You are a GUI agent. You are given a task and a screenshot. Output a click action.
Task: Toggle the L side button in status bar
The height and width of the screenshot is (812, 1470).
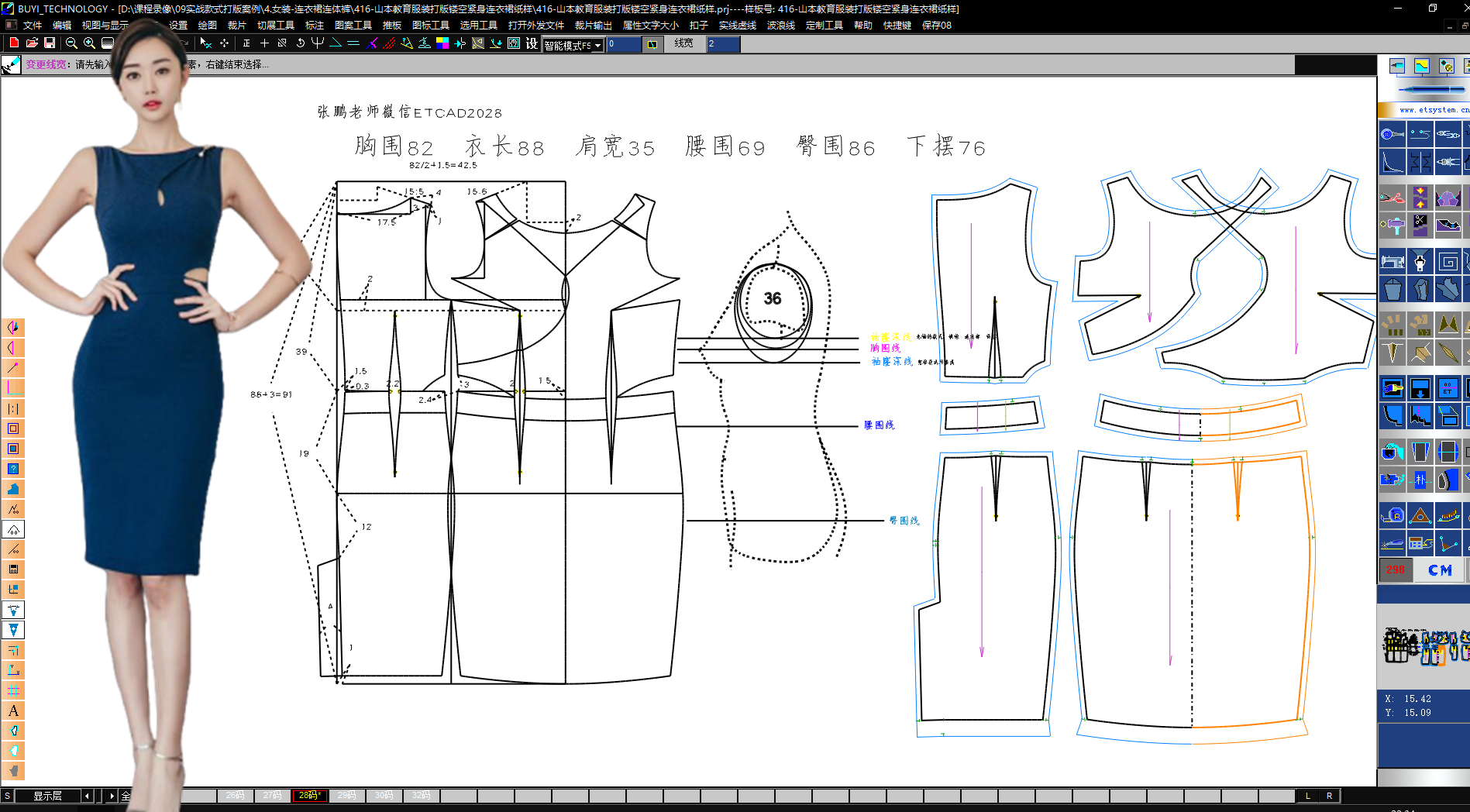tap(1308, 796)
